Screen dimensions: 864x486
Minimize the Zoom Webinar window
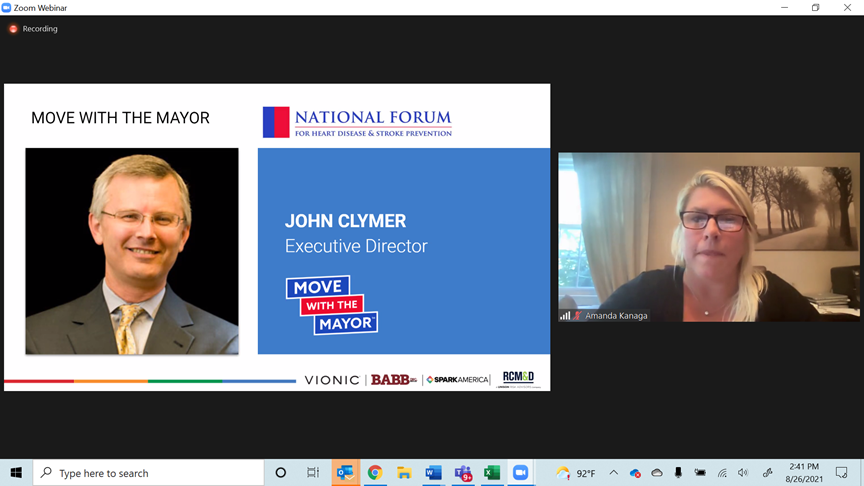(x=784, y=8)
